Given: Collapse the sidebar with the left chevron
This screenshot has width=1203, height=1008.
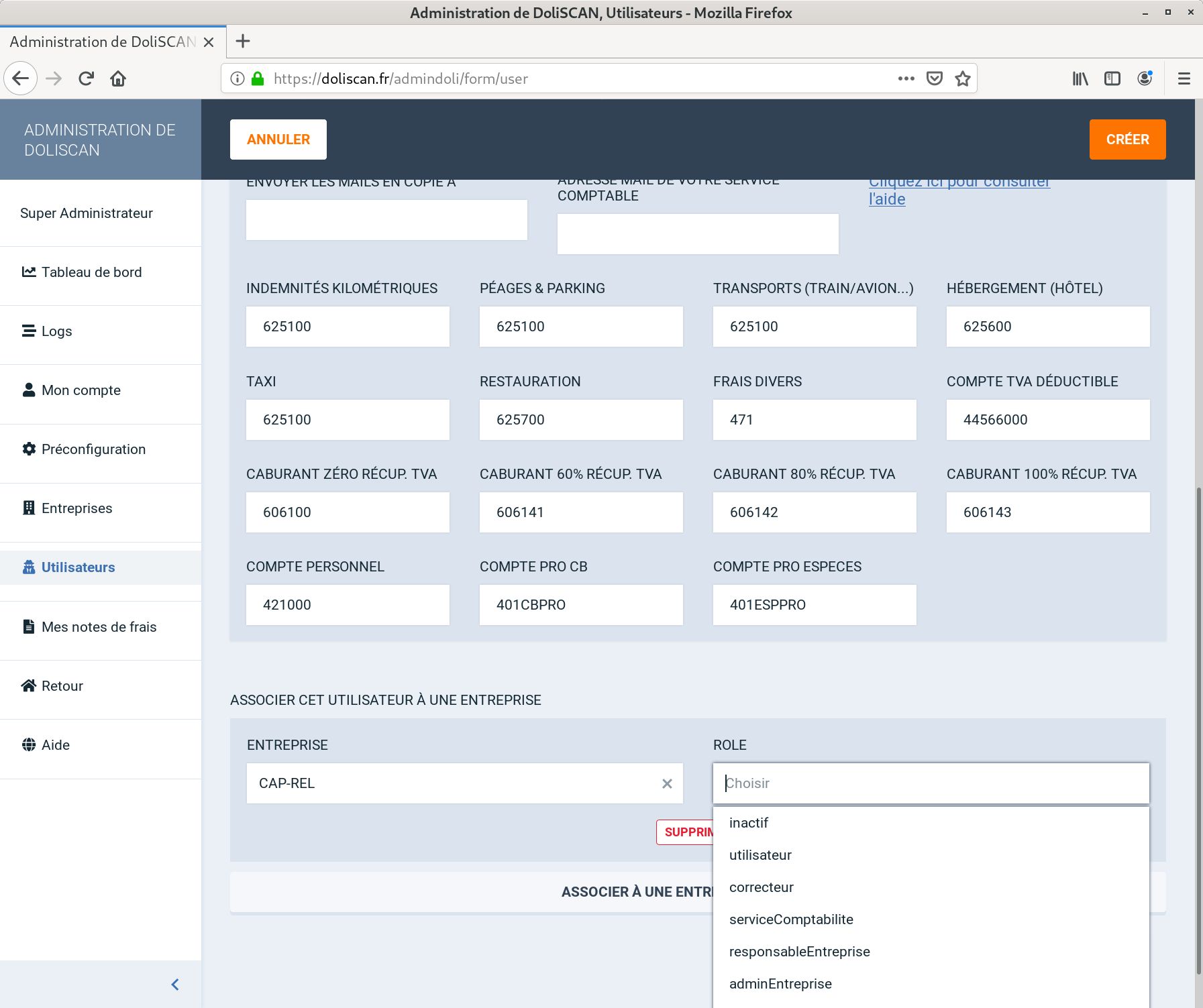Looking at the screenshot, I should point(175,985).
